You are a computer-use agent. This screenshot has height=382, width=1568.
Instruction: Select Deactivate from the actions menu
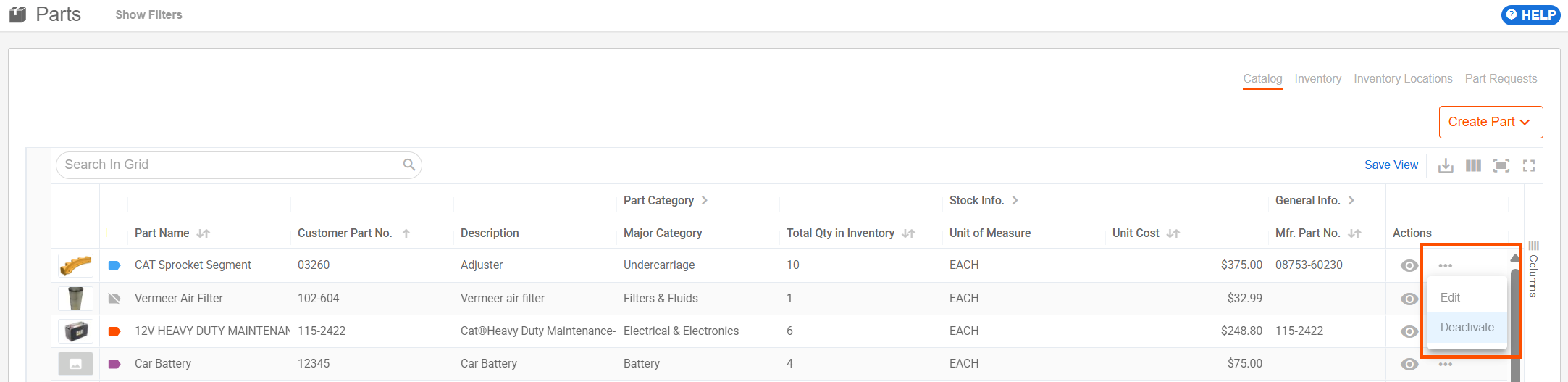(1467, 328)
